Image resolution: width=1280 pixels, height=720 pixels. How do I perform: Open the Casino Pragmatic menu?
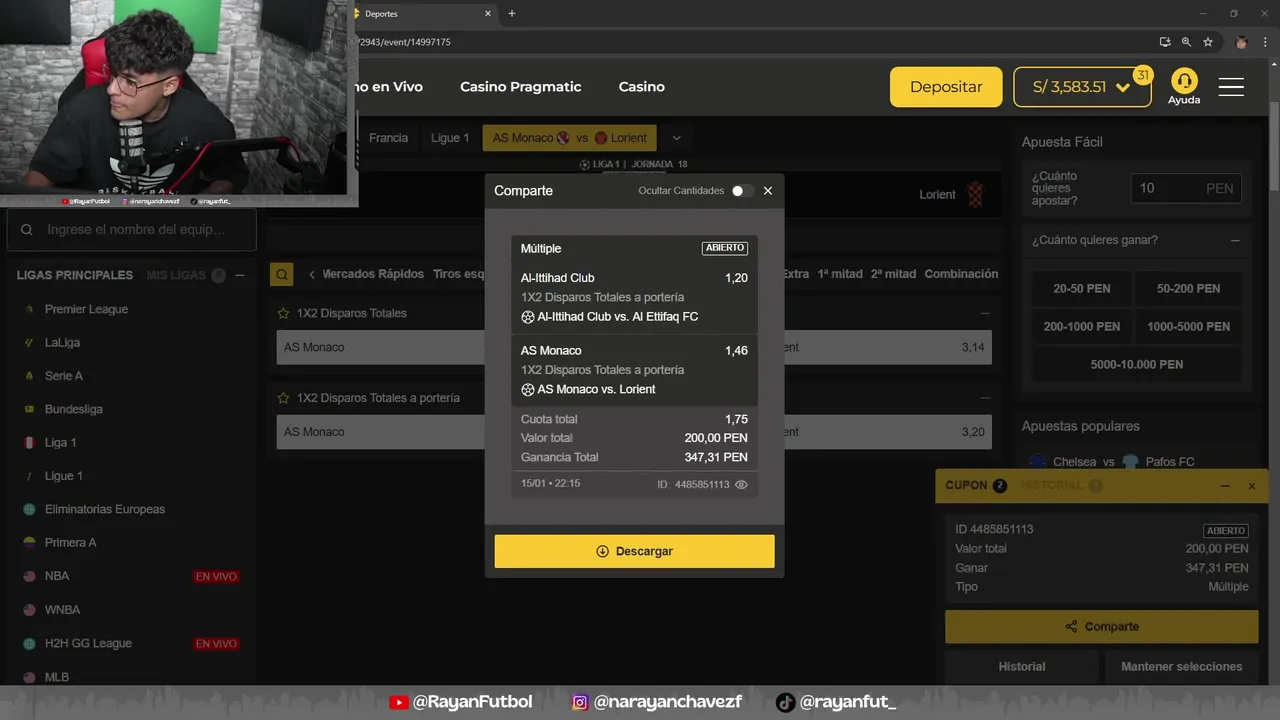click(520, 87)
